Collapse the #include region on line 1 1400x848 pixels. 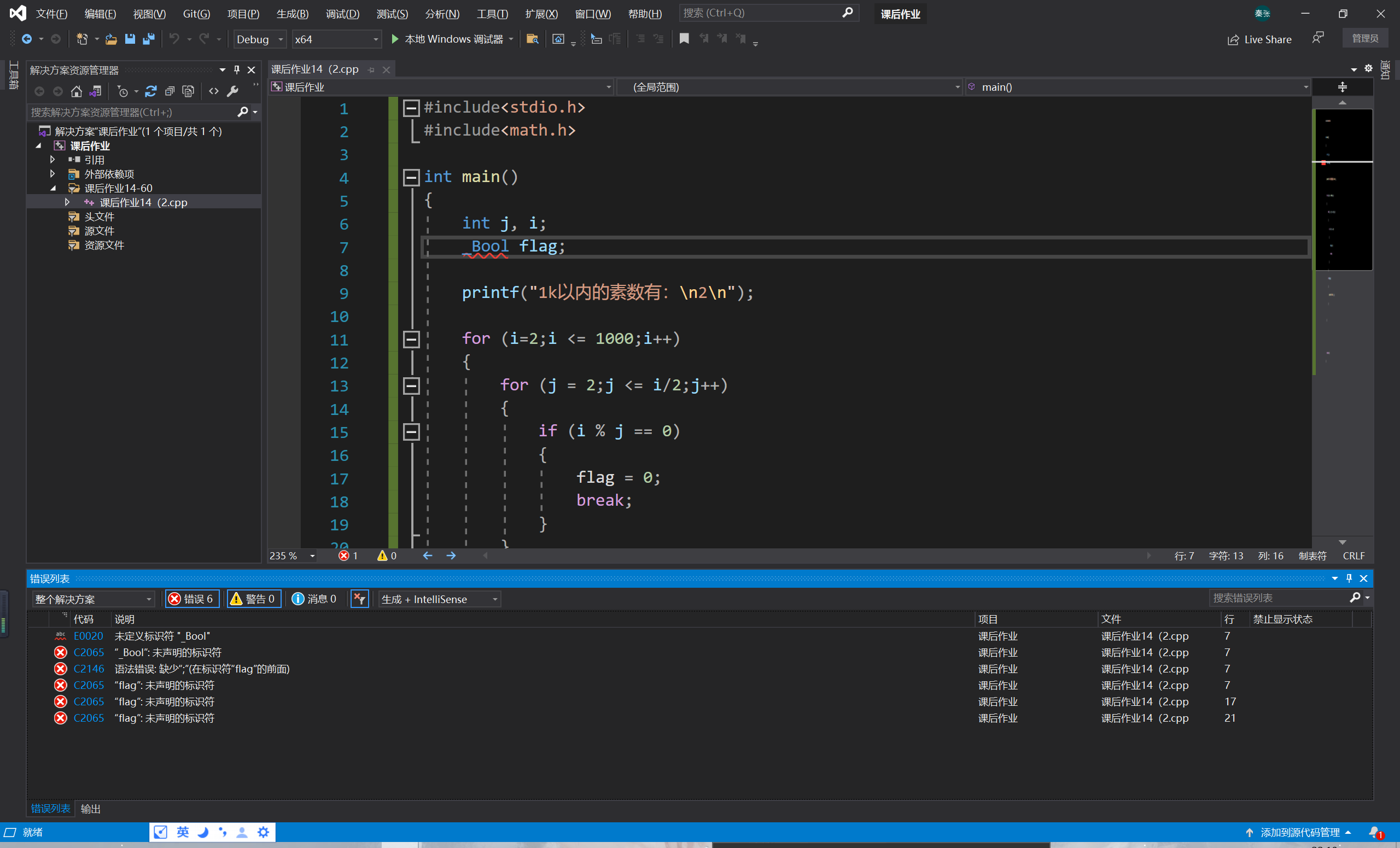[x=411, y=108]
